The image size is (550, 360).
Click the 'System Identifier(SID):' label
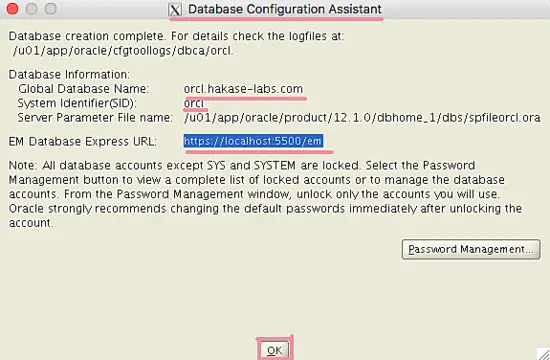(x=77, y=103)
